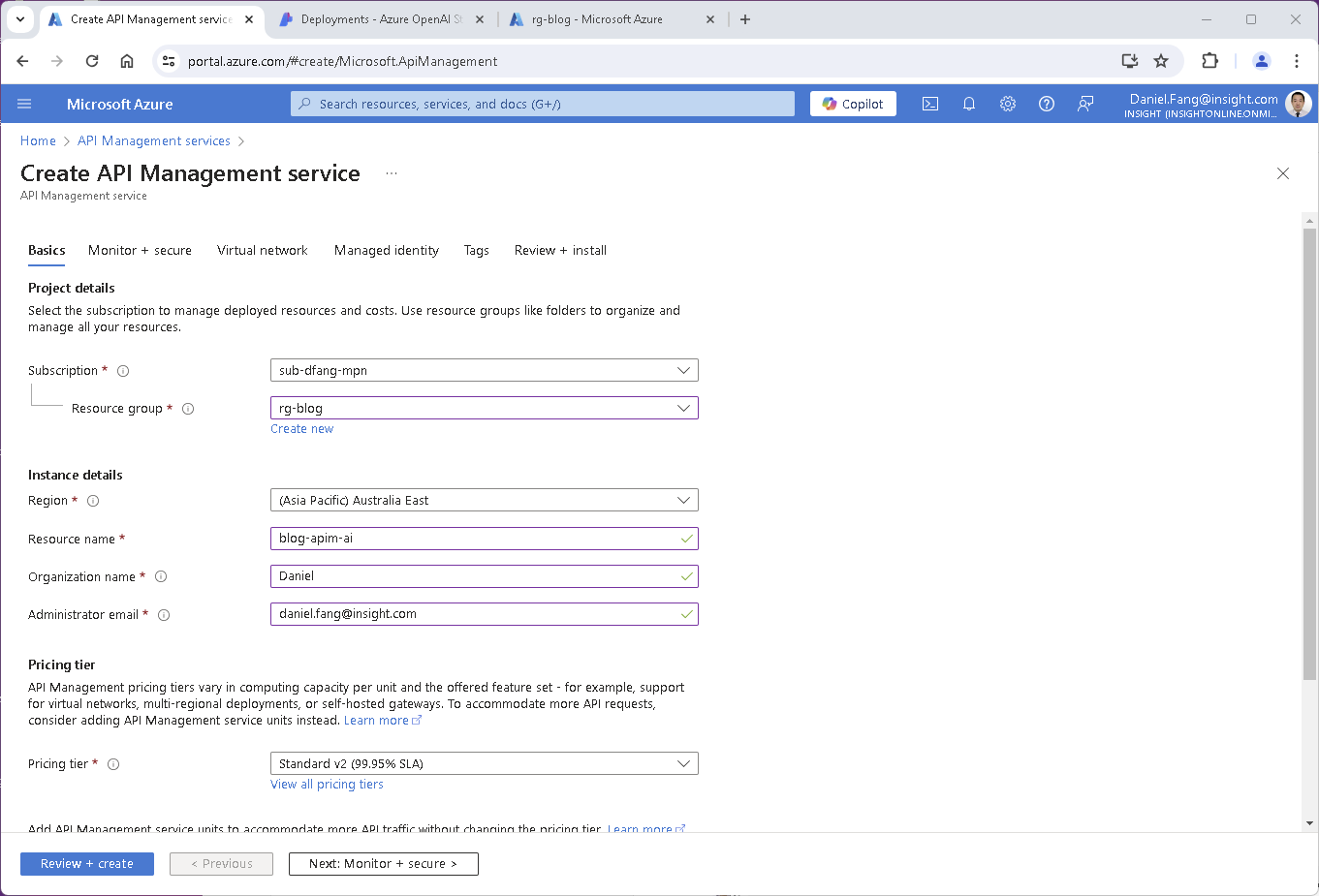Click the Microsoft Azure header title

(120, 104)
